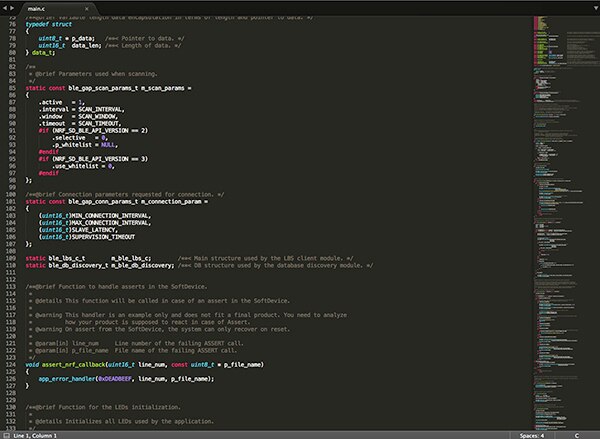Click 'NULL,' on line 93
600x439 pixels.
click(109, 145)
